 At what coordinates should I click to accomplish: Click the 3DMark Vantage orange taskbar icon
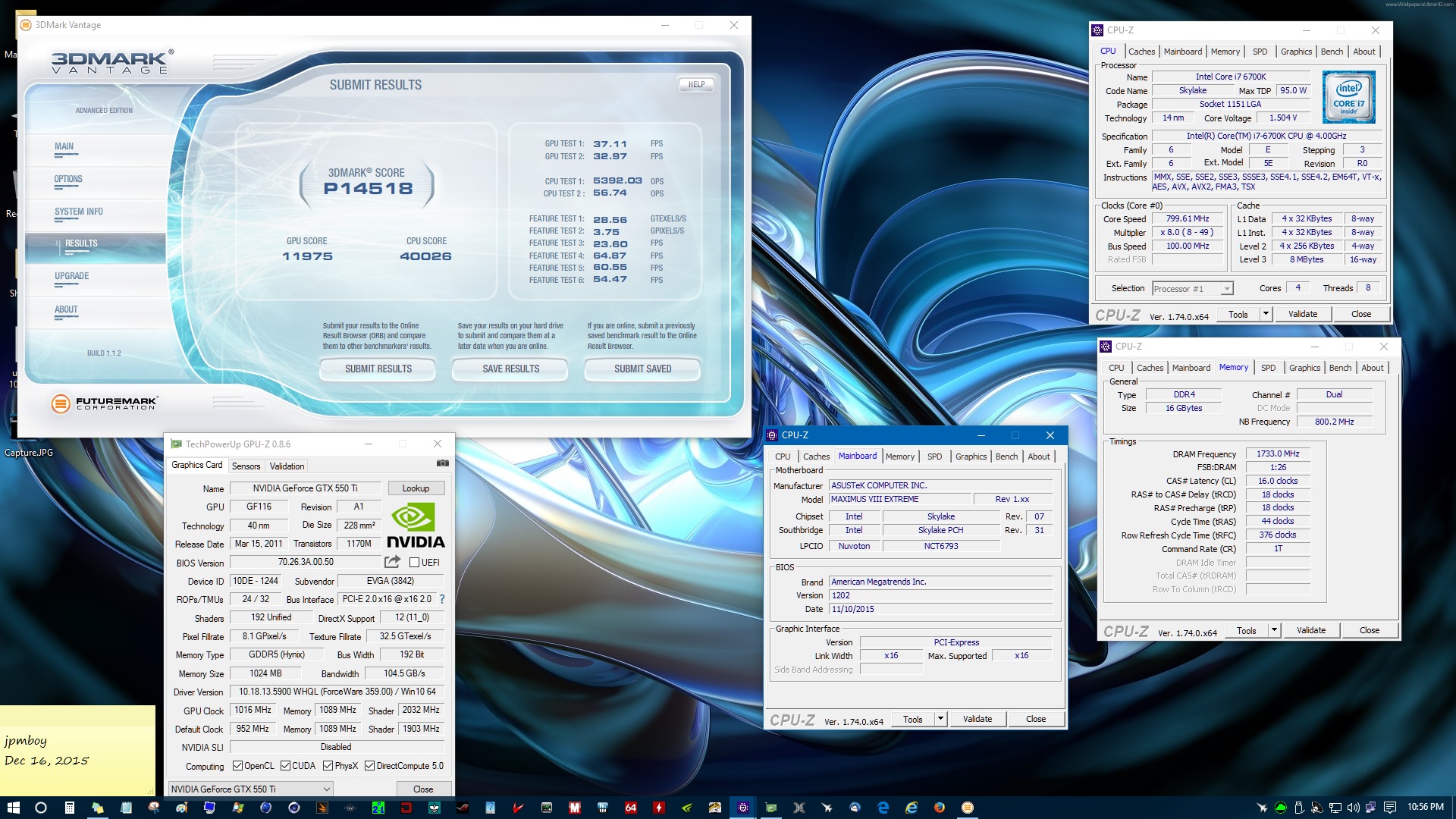[968, 808]
